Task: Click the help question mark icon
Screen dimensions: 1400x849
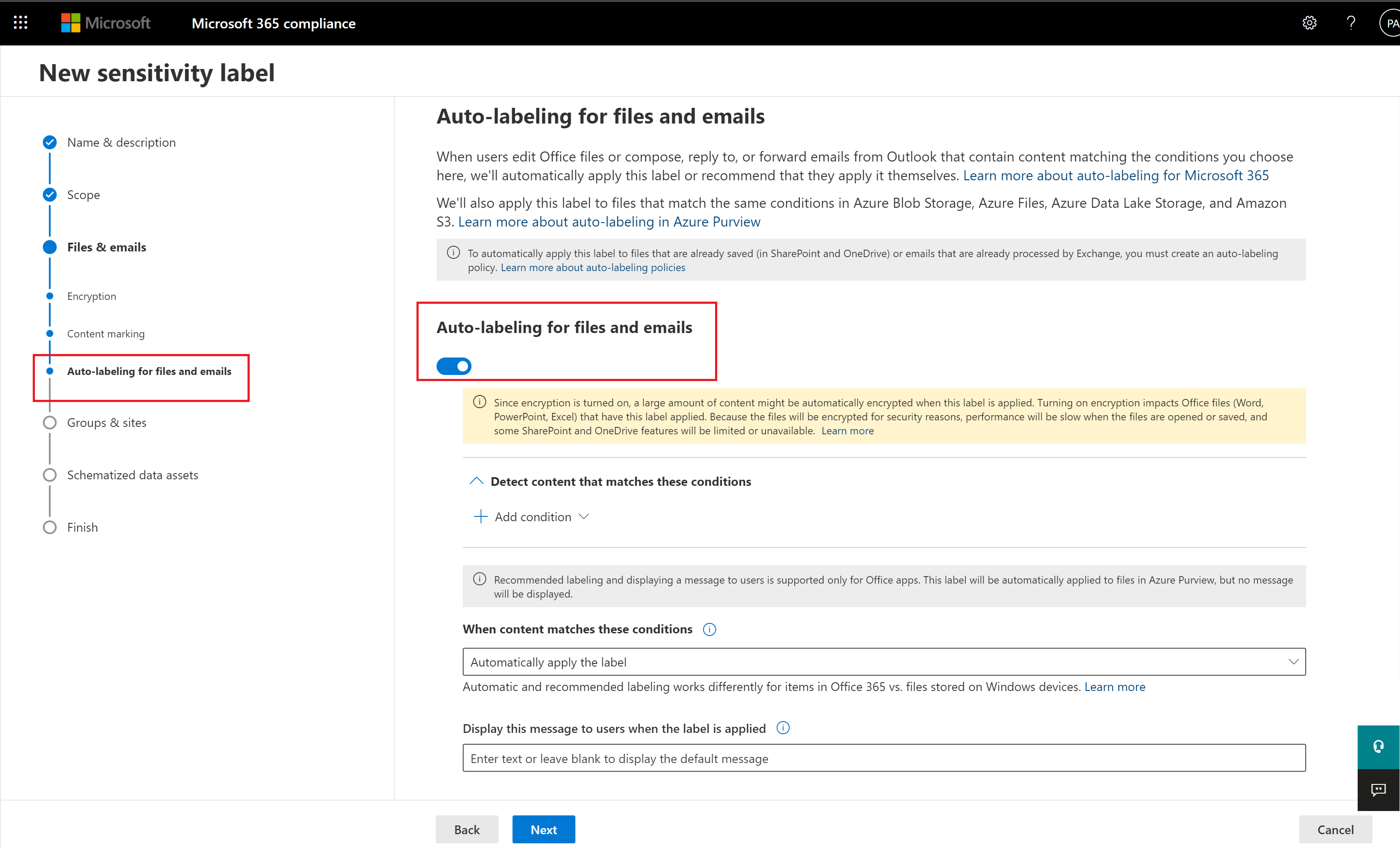Action: (x=1351, y=23)
